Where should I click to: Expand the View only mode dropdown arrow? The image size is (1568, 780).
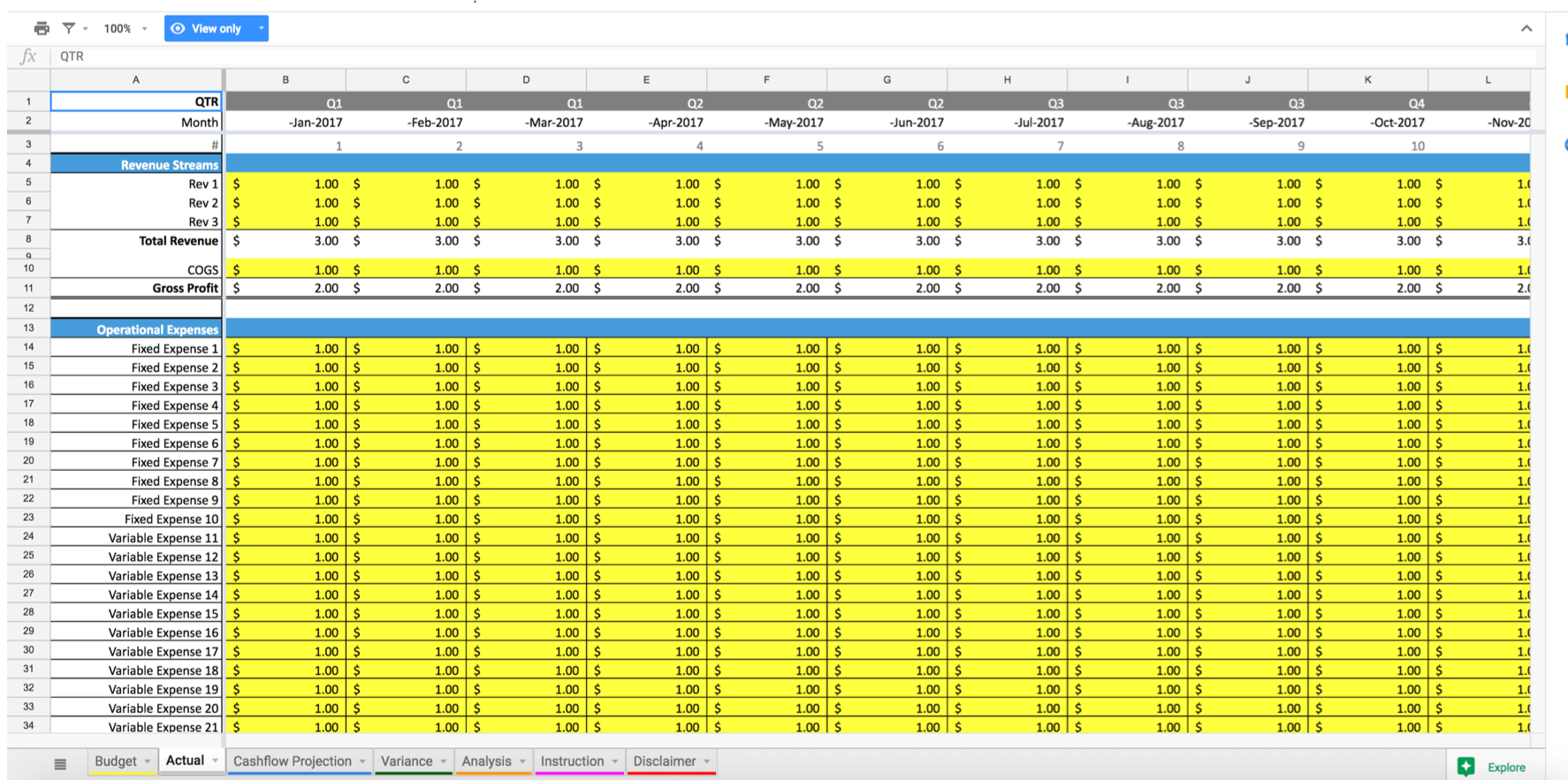pyautogui.click(x=261, y=28)
